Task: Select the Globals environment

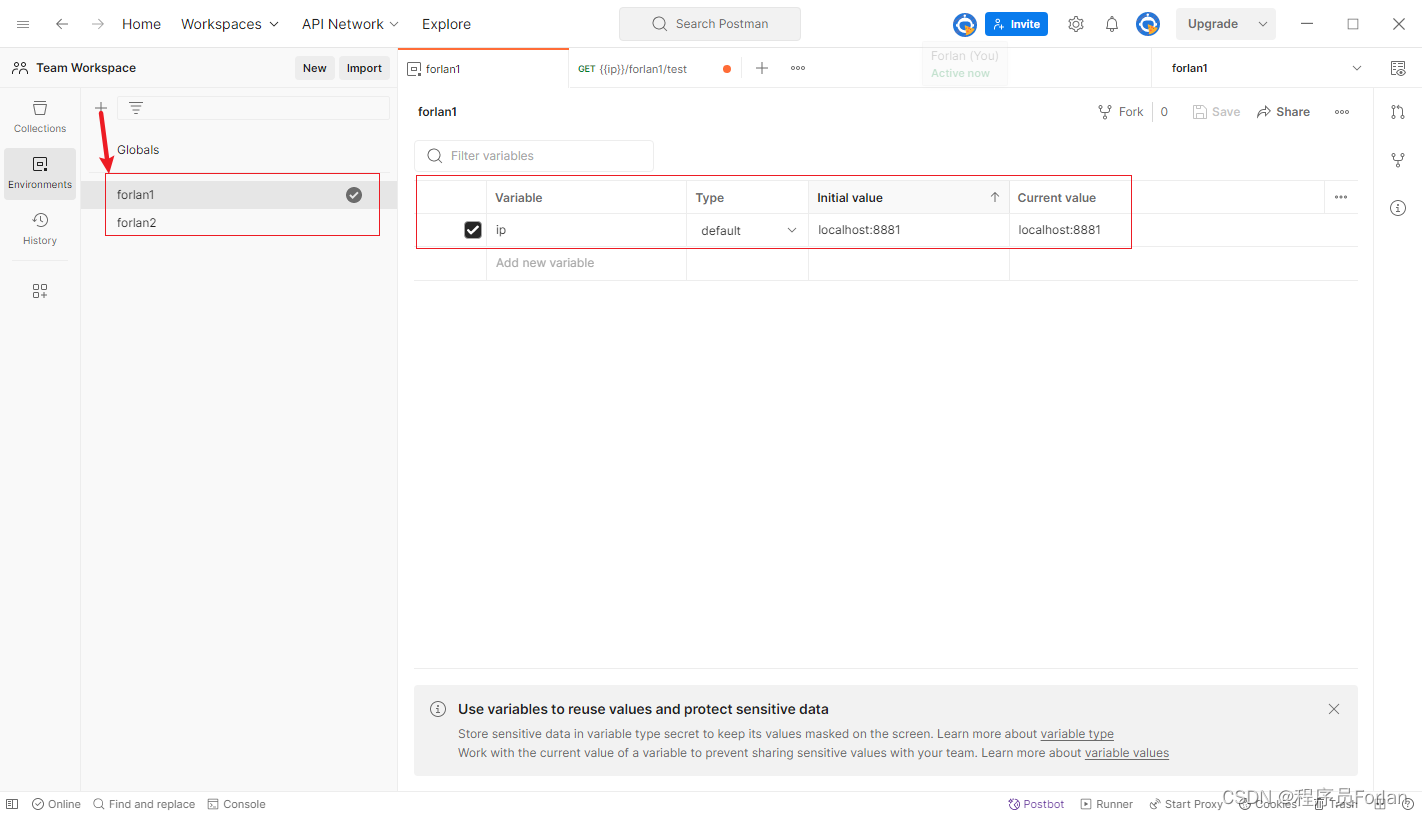Action: click(x=138, y=150)
